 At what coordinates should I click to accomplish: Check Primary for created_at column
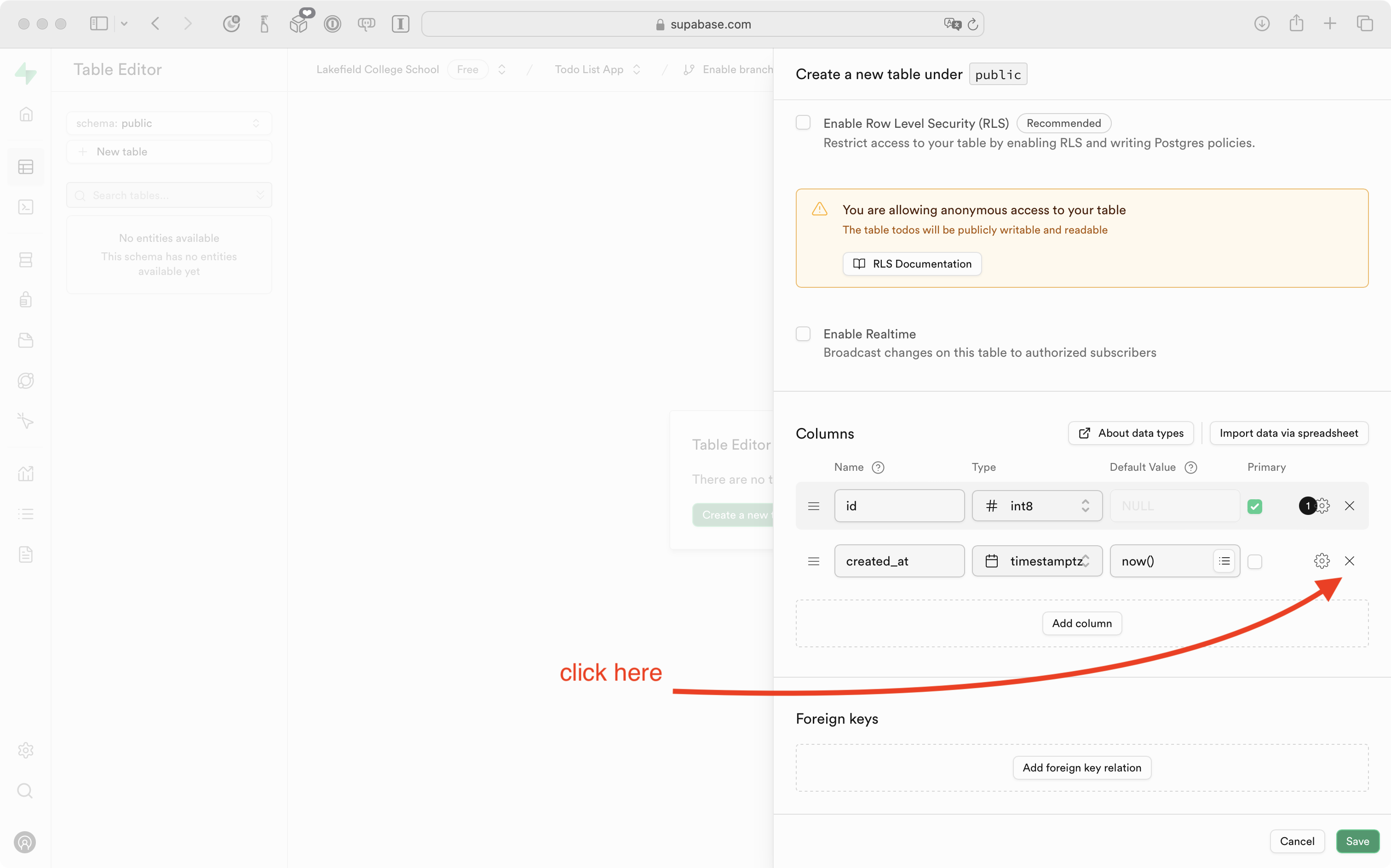[1254, 561]
